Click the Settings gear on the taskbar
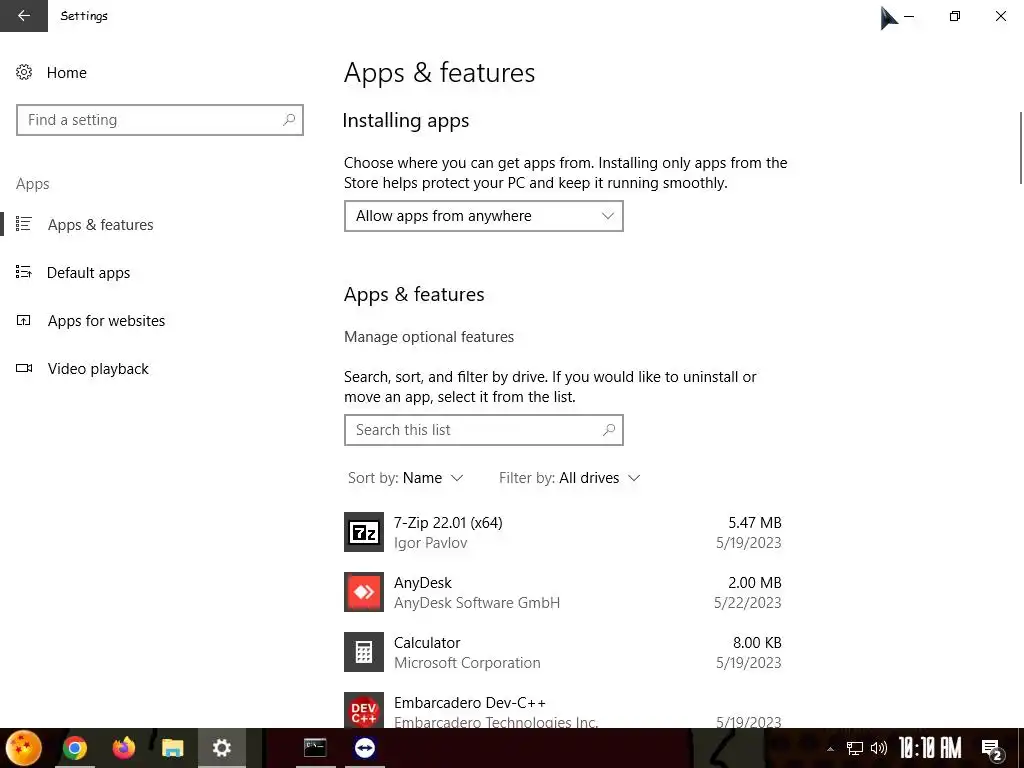Screen dimensions: 1024x768 [222, 748]
